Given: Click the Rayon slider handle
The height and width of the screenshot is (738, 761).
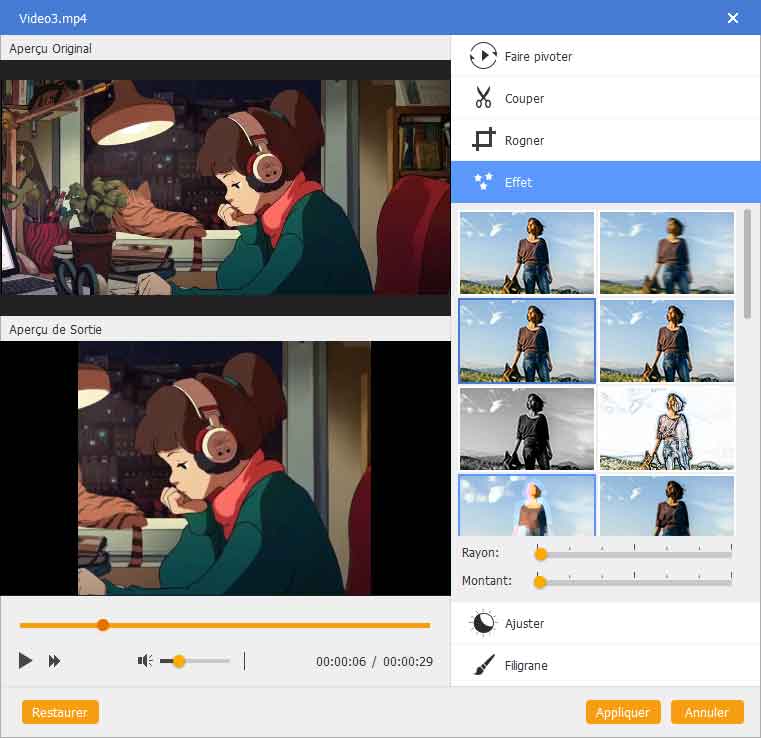Looking at the screenshot, I should (x=541, y=553).
